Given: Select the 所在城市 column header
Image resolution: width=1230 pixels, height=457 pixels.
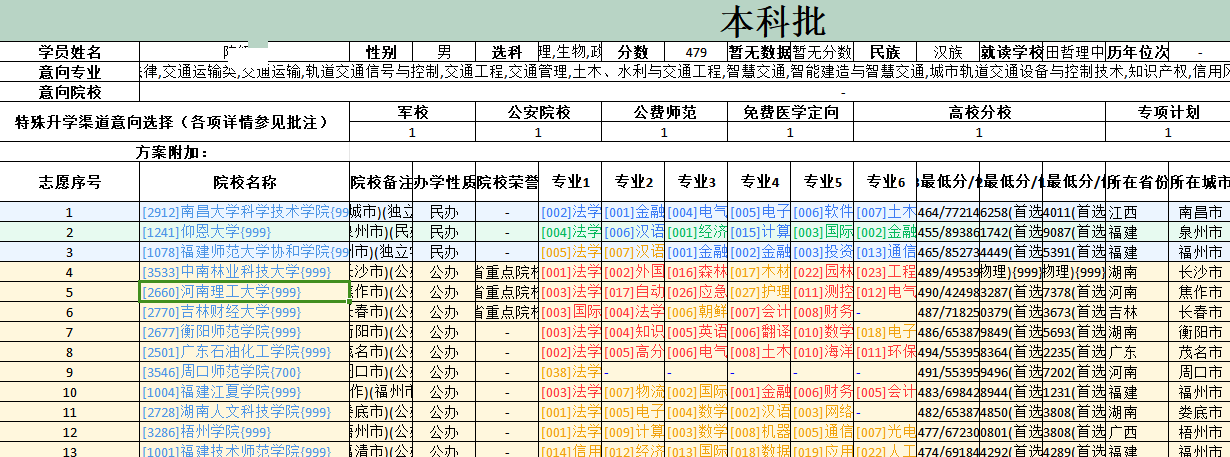Looking at the screenshot, I should [x=1199, y=182].
